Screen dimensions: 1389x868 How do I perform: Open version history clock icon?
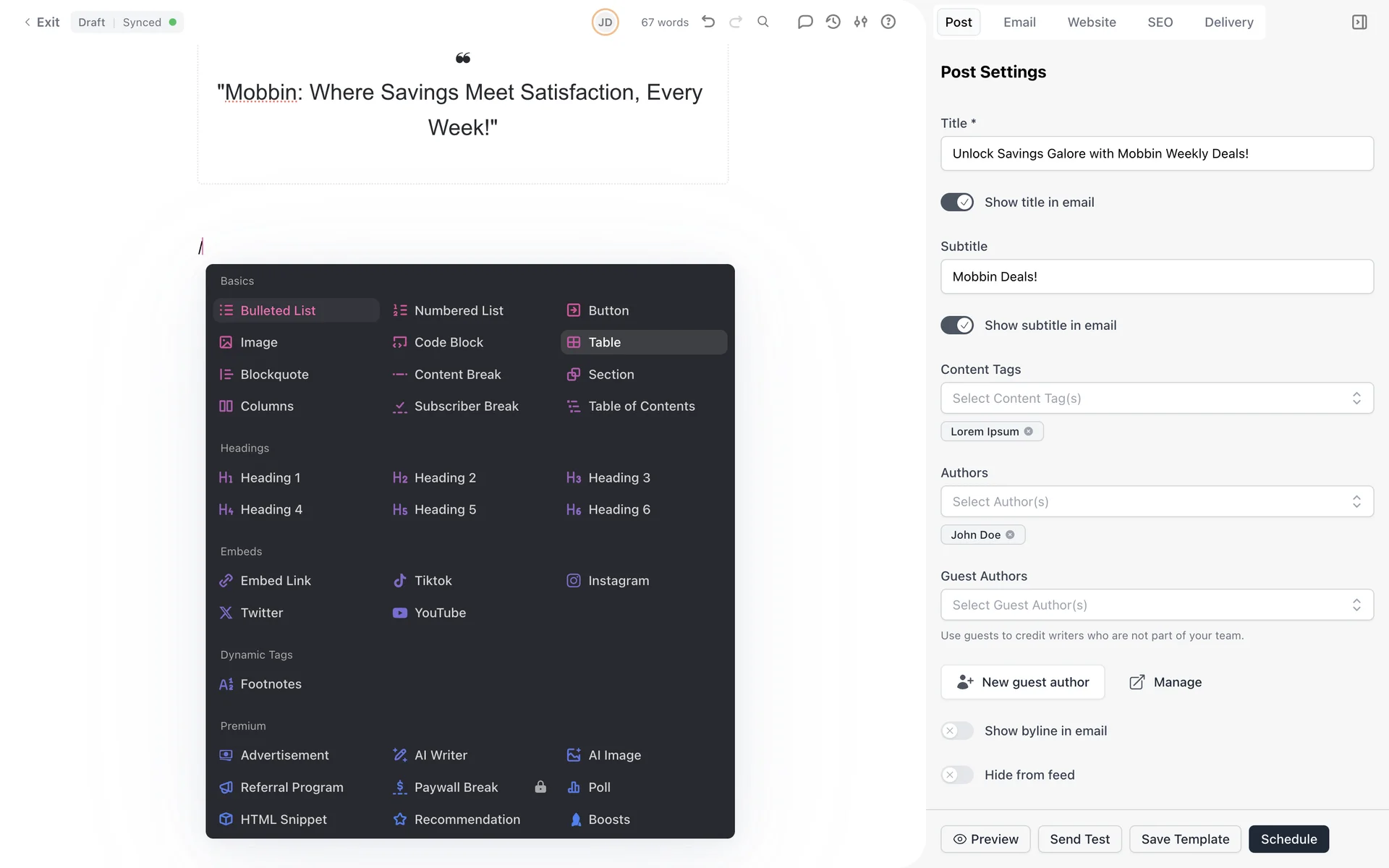coord(833,22)
